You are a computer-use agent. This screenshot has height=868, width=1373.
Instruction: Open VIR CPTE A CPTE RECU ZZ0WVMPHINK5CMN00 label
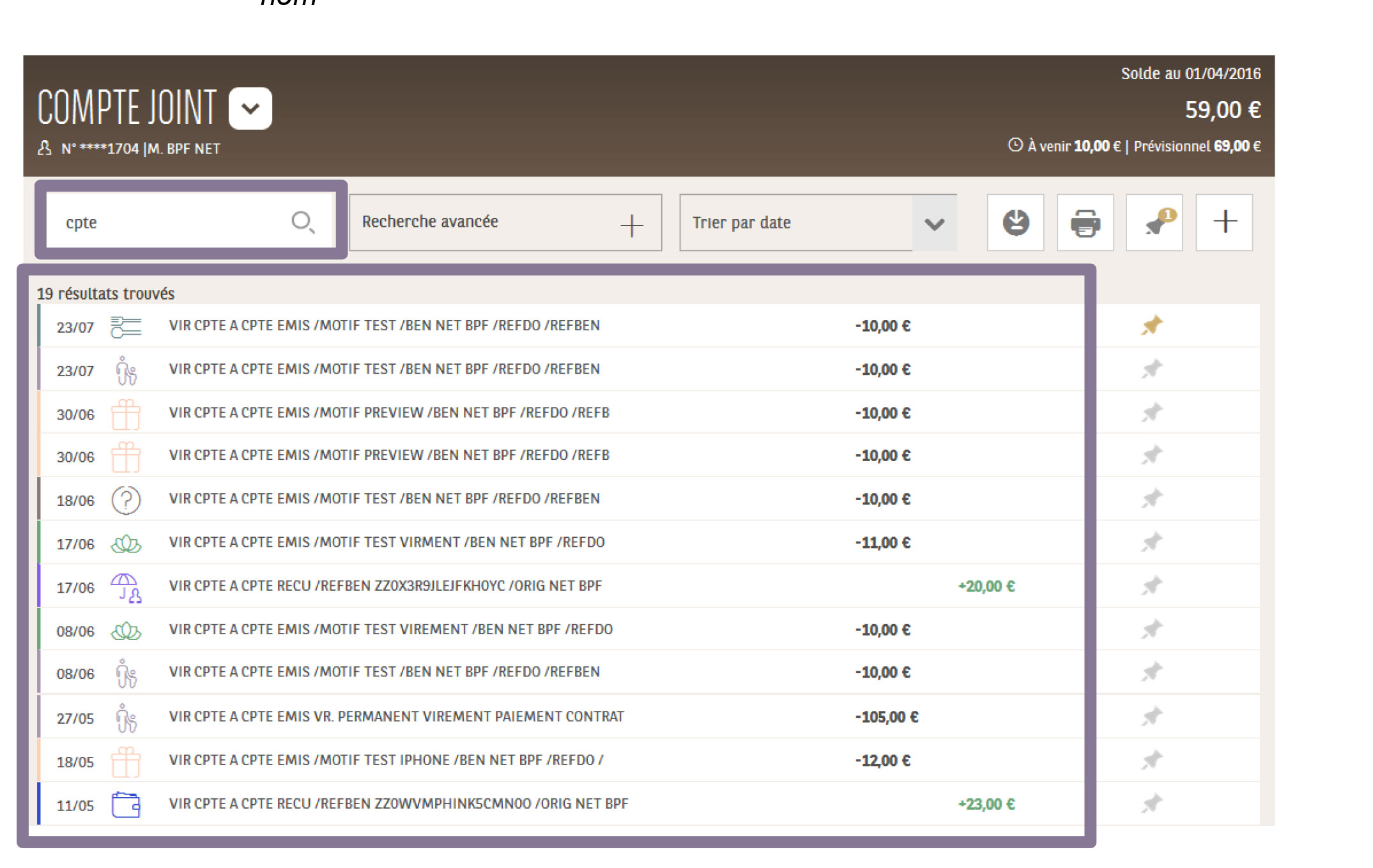(x=399, y=803)
